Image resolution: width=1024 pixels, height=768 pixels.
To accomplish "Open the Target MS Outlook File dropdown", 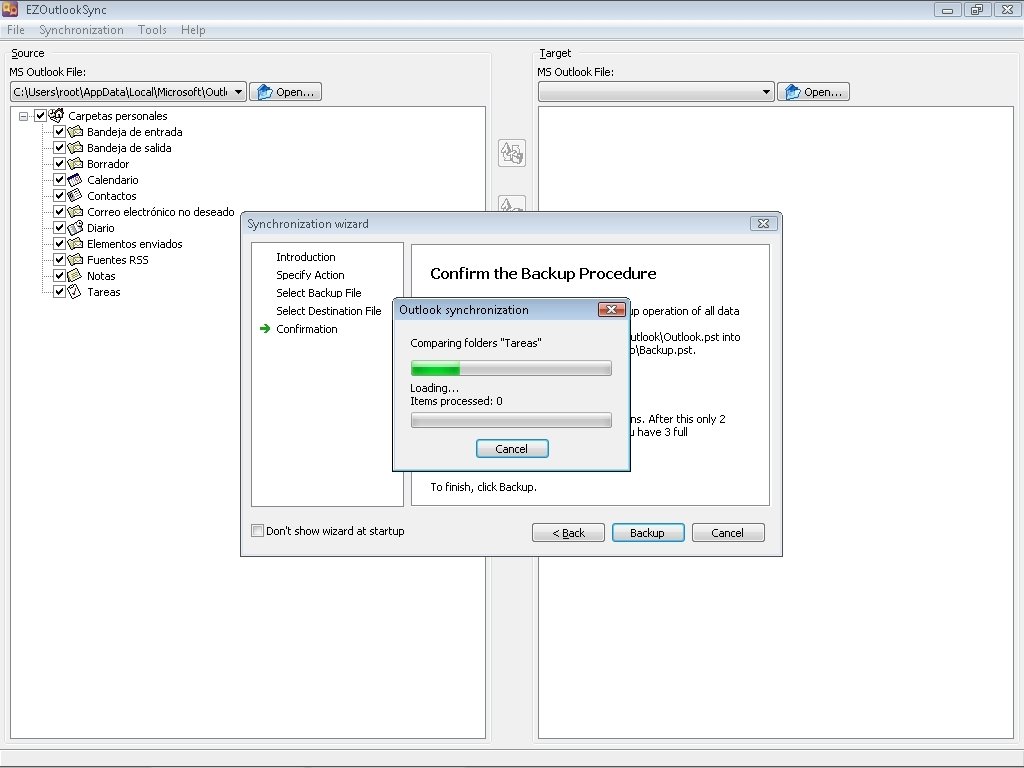I will (766, 92).
